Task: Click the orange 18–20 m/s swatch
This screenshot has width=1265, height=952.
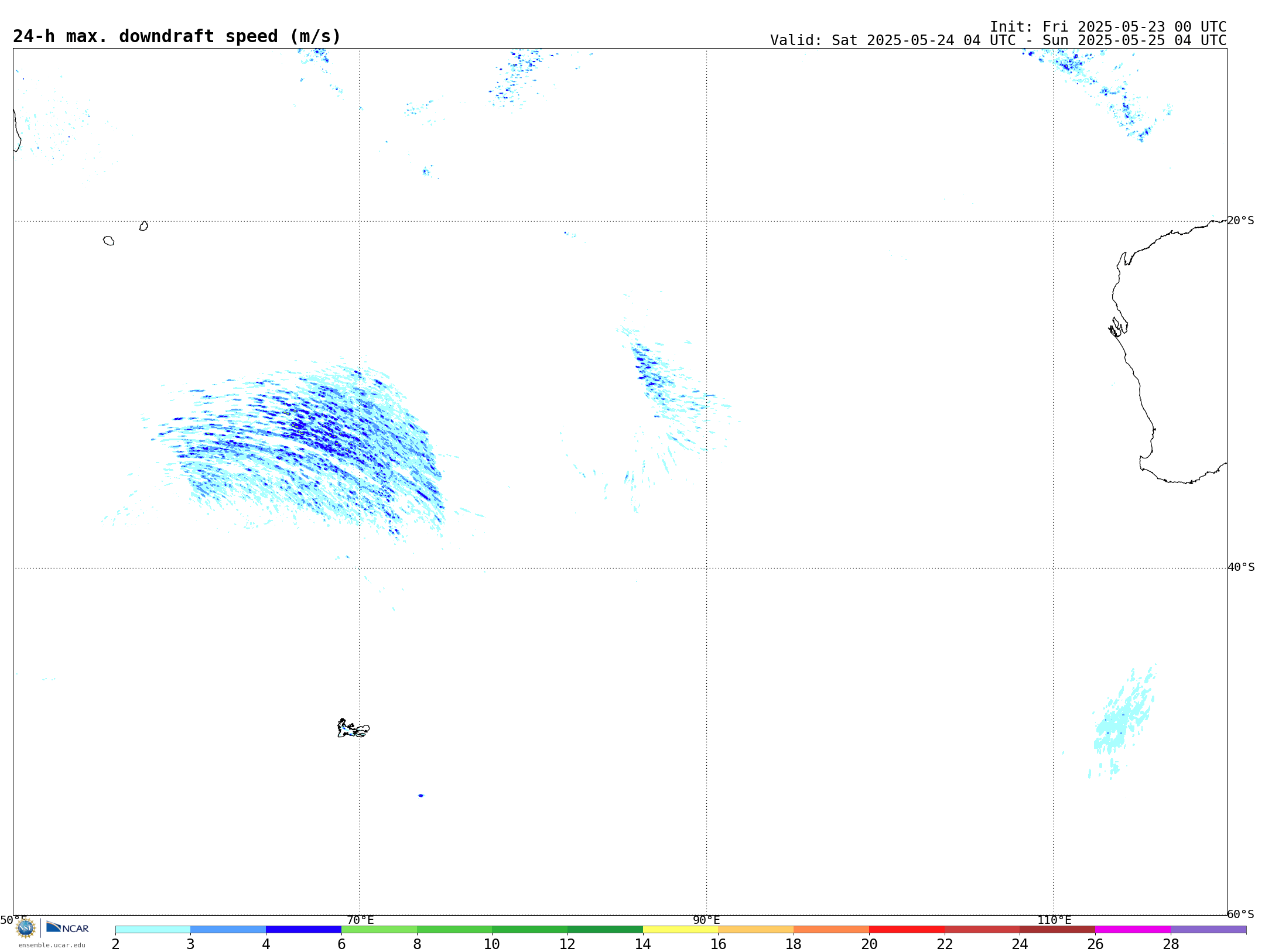Action: pyautogui.click(x=832, y=929)
